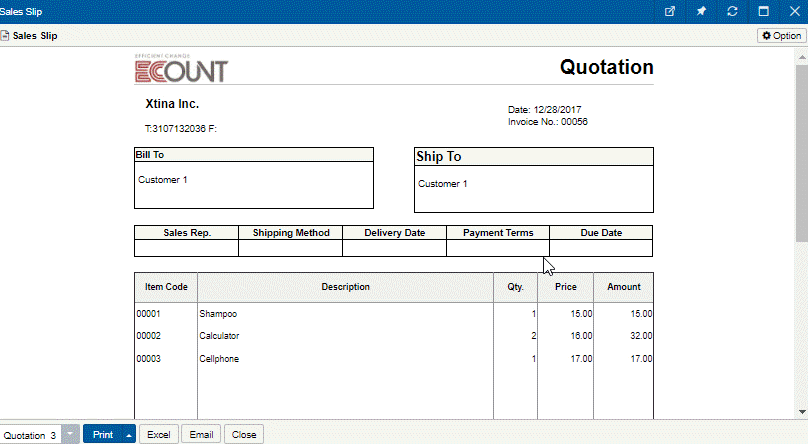Screen dimensions: 808x444
Task: Click the Shampoo price 15.00
Action: pos(581,314)
